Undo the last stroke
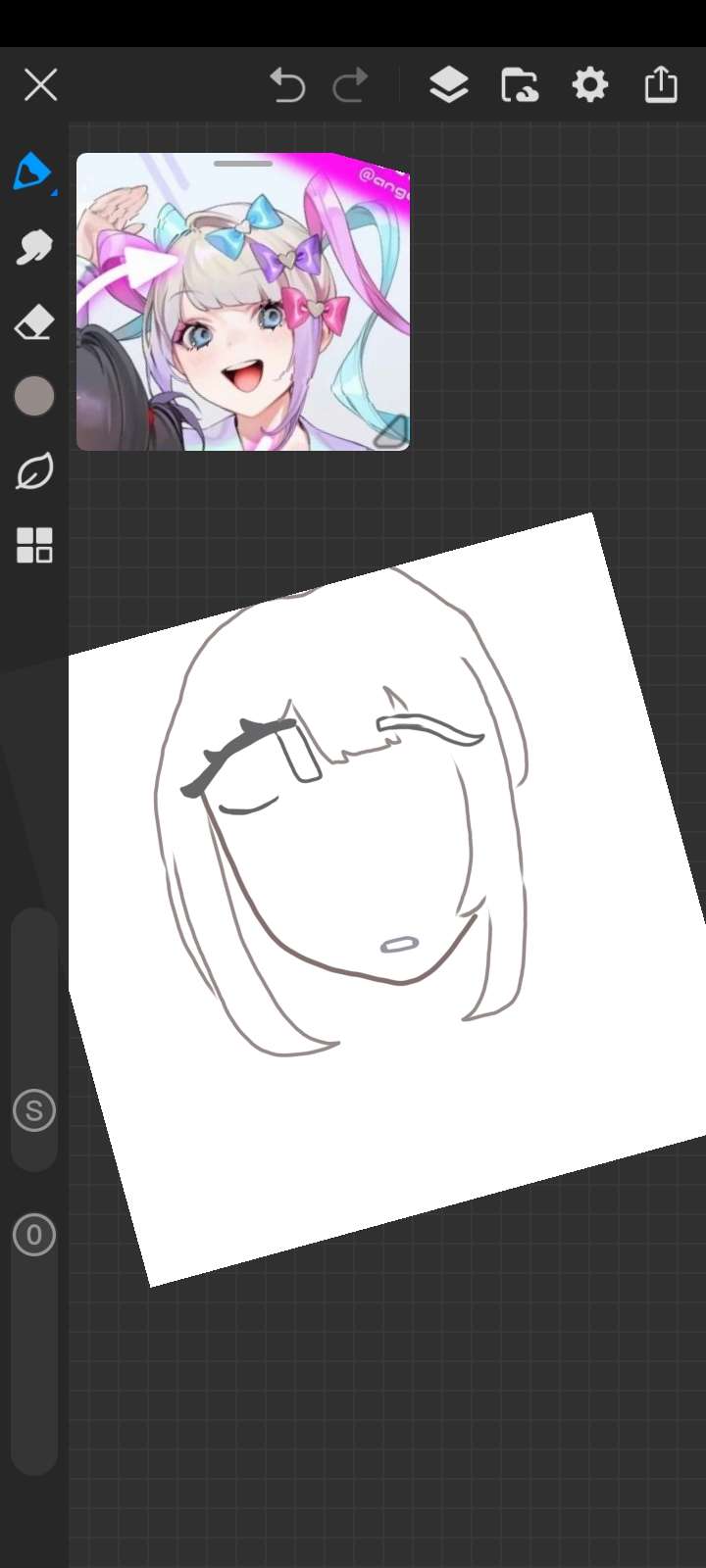 tap(287, 85)
